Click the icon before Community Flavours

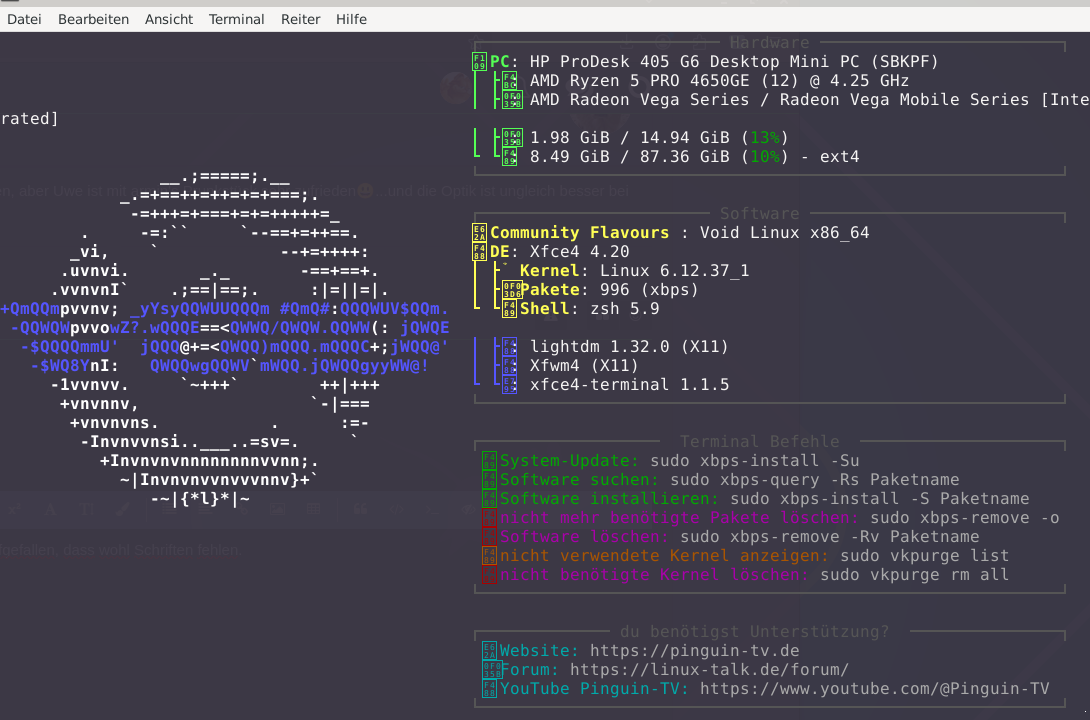pos(480,233)
